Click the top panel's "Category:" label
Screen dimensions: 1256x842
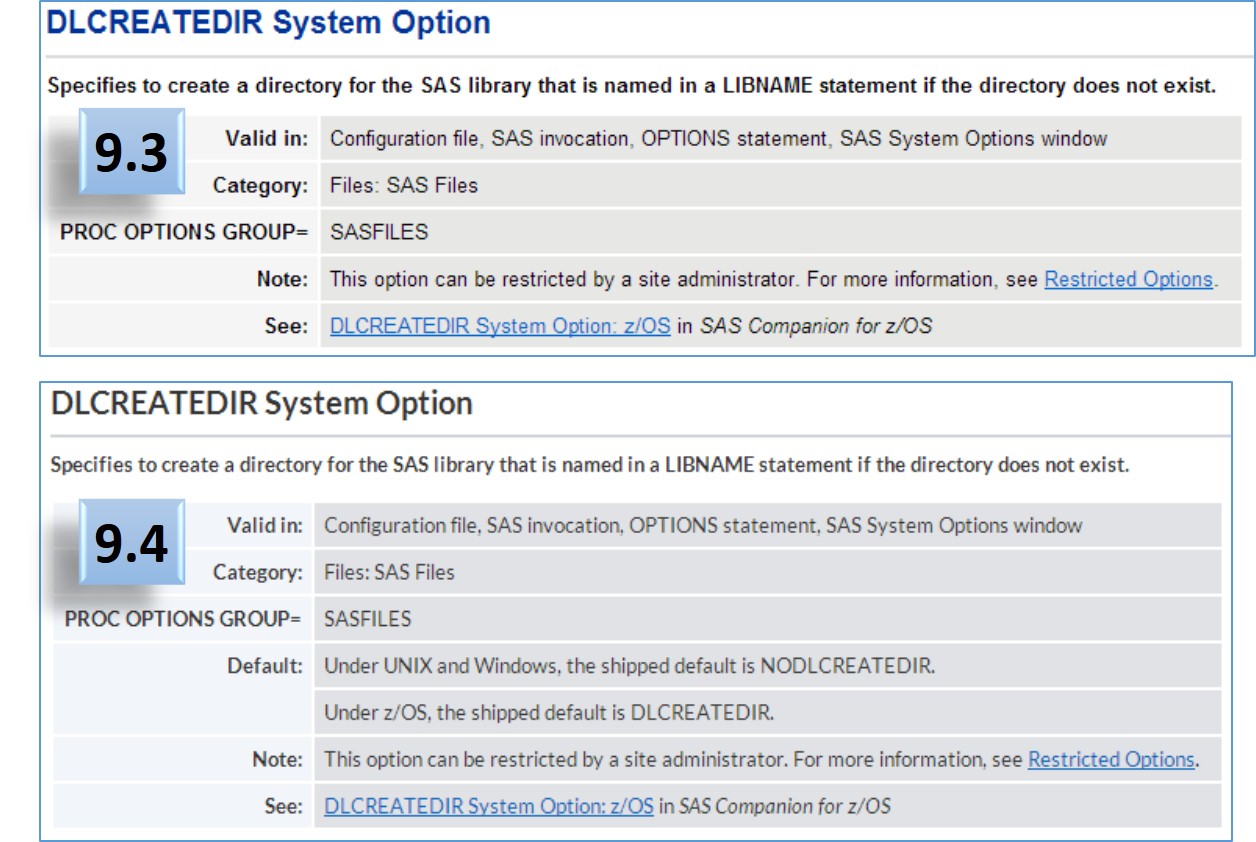coord(261,186)
